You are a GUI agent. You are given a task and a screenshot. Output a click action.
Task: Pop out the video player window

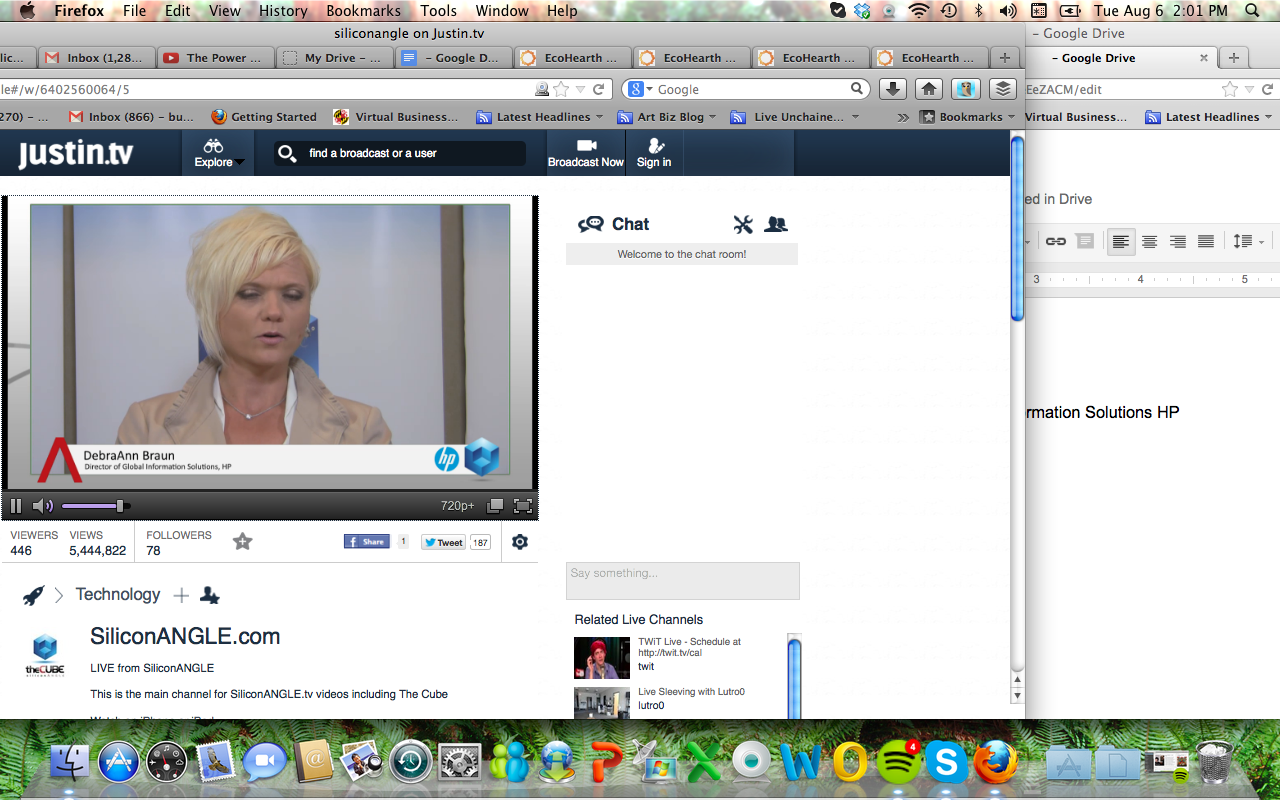[495, 506]
